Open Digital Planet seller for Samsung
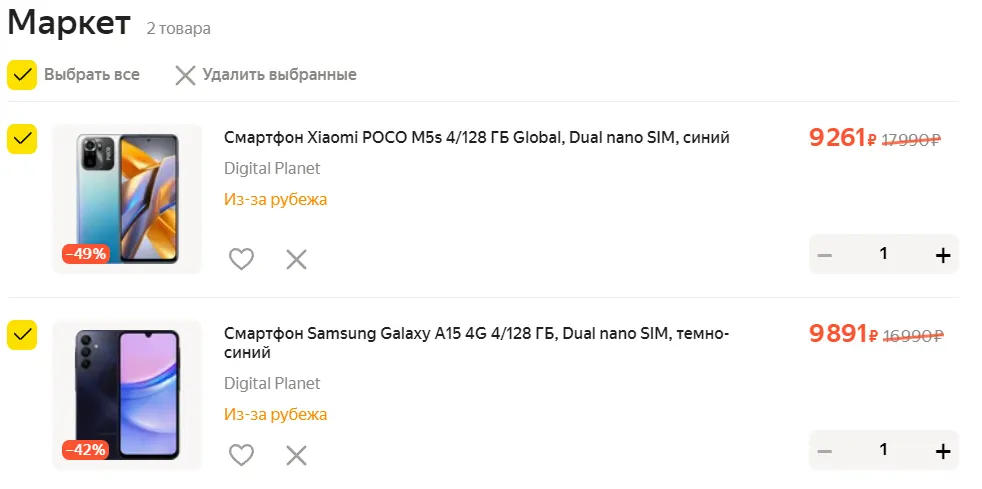982x489 pixels. point(272,383)
